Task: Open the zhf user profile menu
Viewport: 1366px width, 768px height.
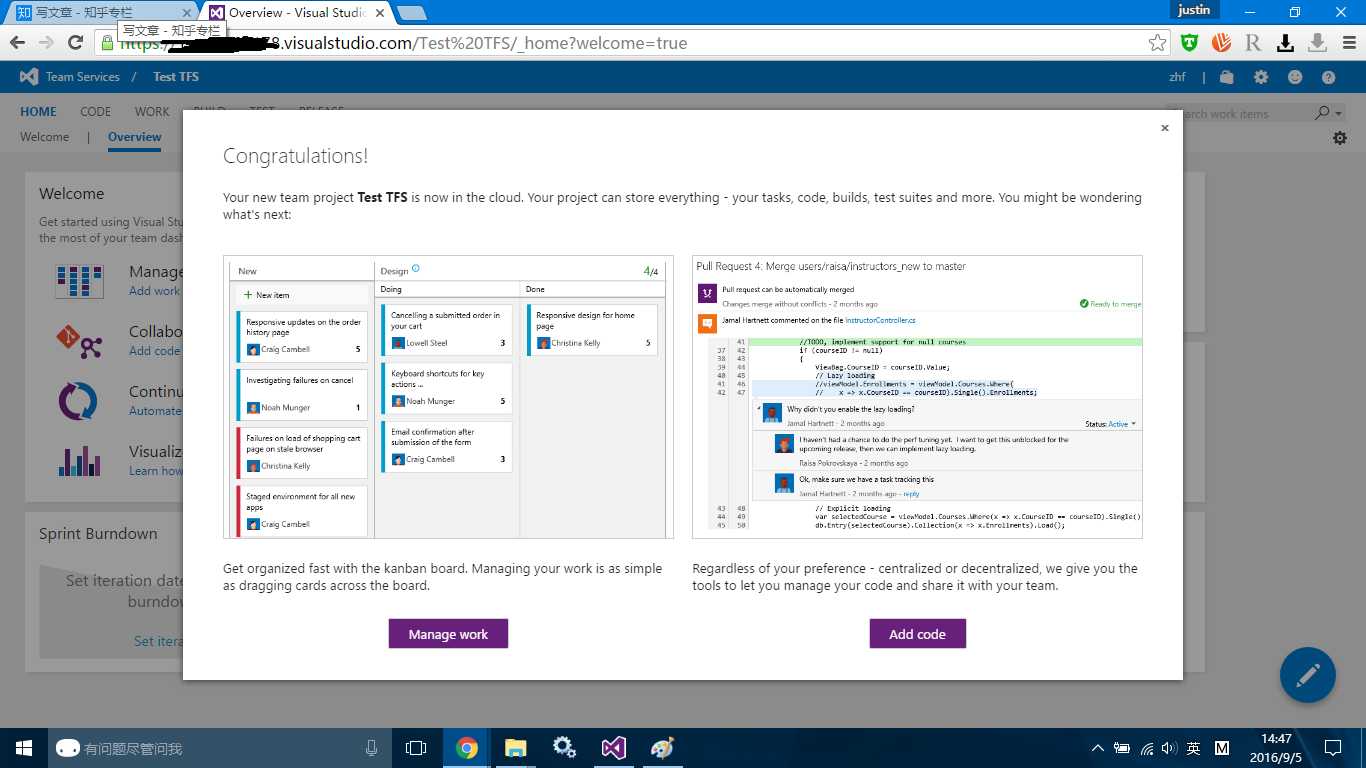Action: (1177, 77)
